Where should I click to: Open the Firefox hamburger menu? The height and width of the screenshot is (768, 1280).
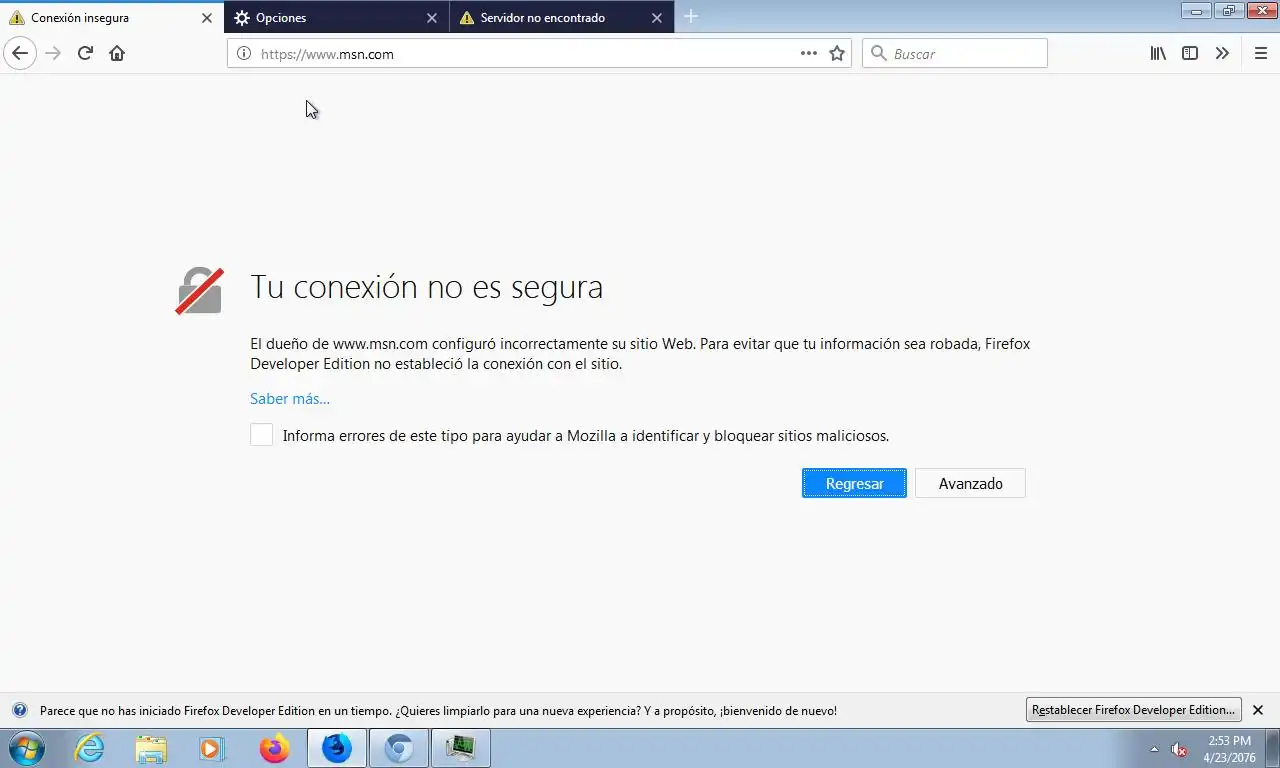click(x=1260, y=53)
